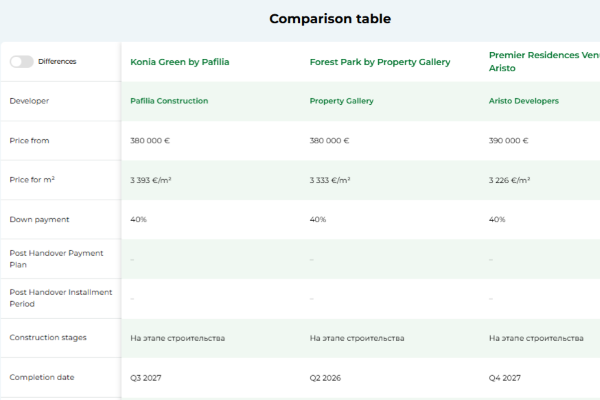Select the Developer row label
The height and width of the screenshot is (400, 600).
click(29, 101)
